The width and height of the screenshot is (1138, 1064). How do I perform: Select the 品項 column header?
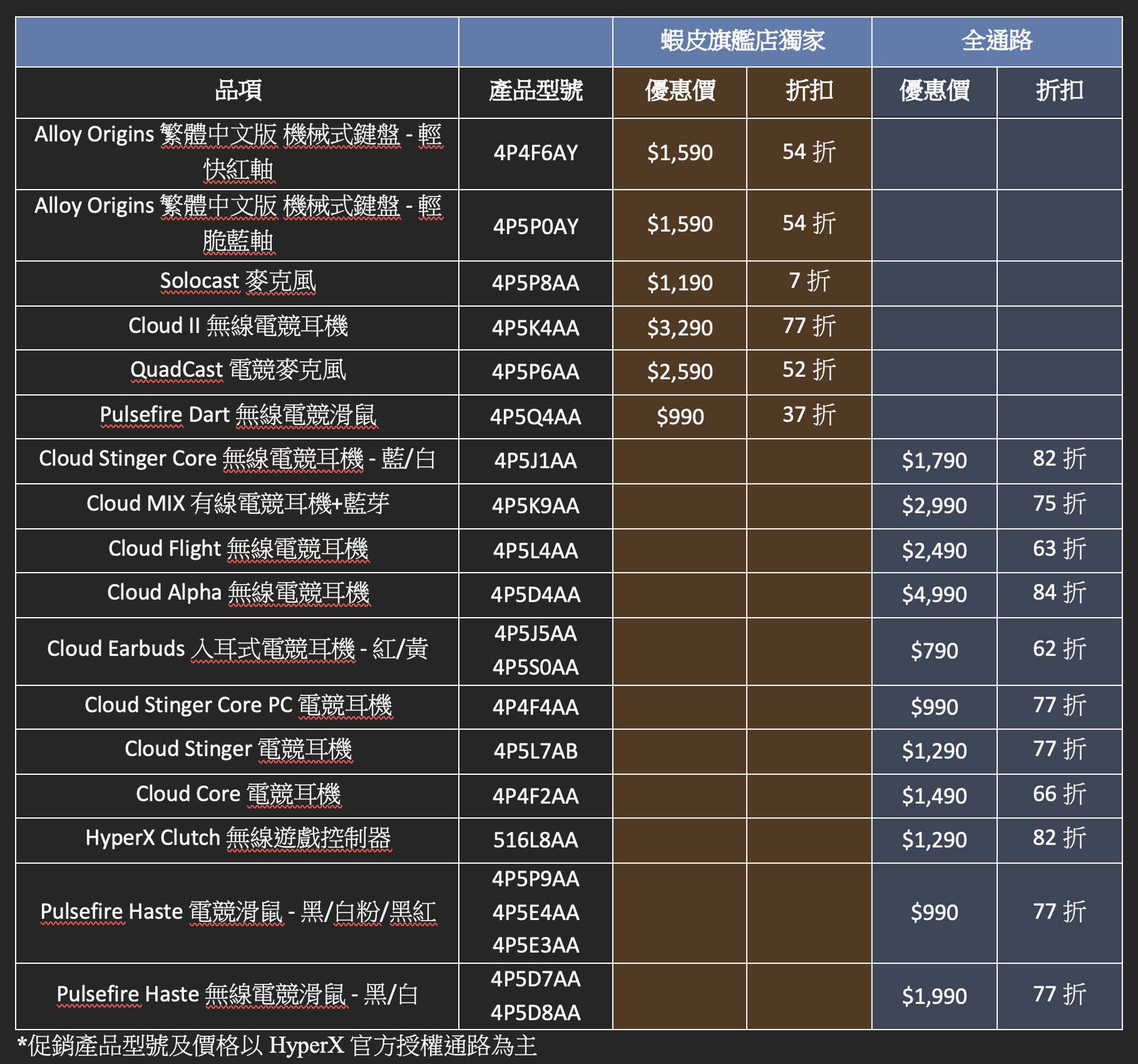237,91
